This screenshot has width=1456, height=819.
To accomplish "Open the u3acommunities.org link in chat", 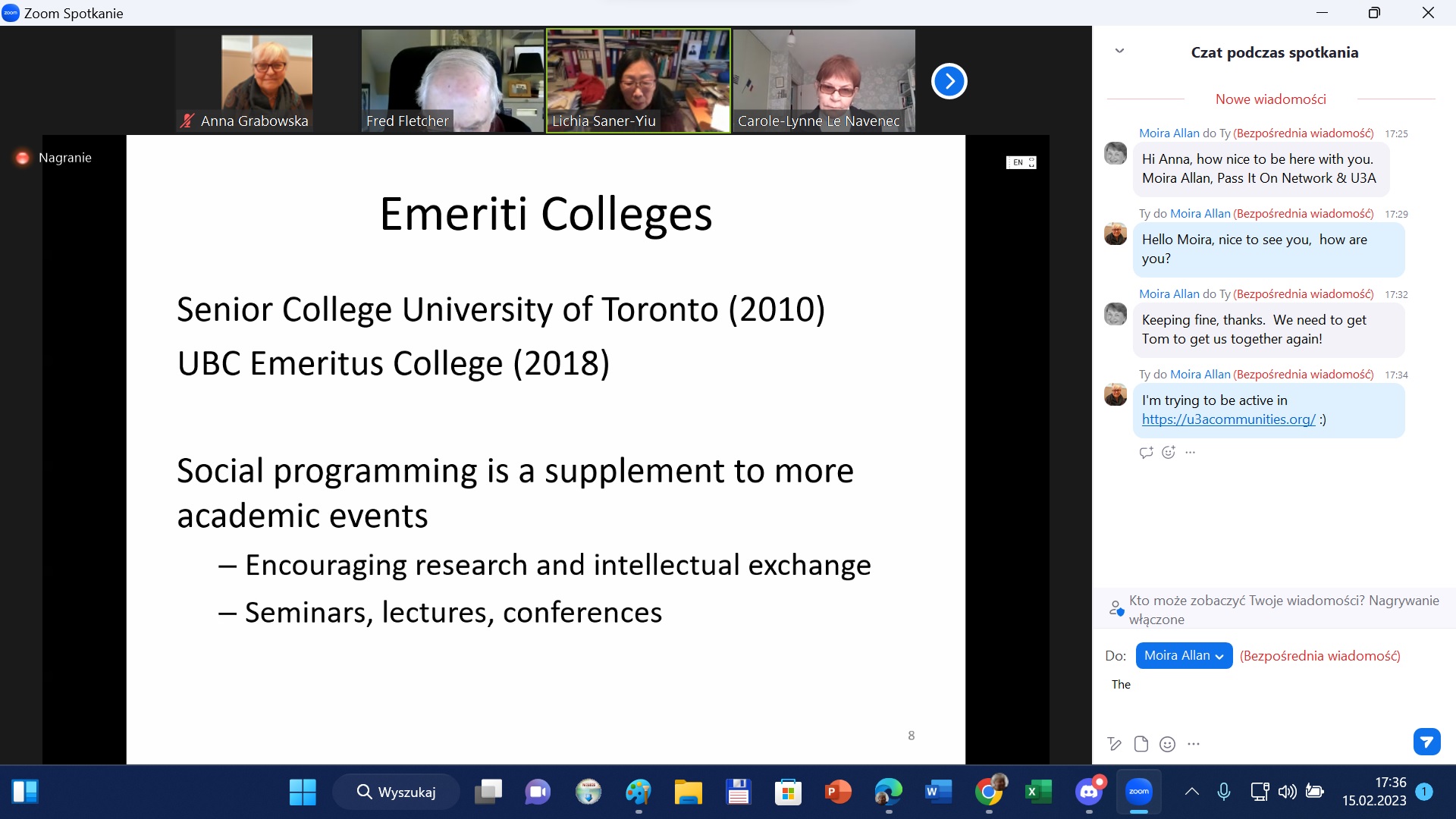I will [x=1228, y=419].
